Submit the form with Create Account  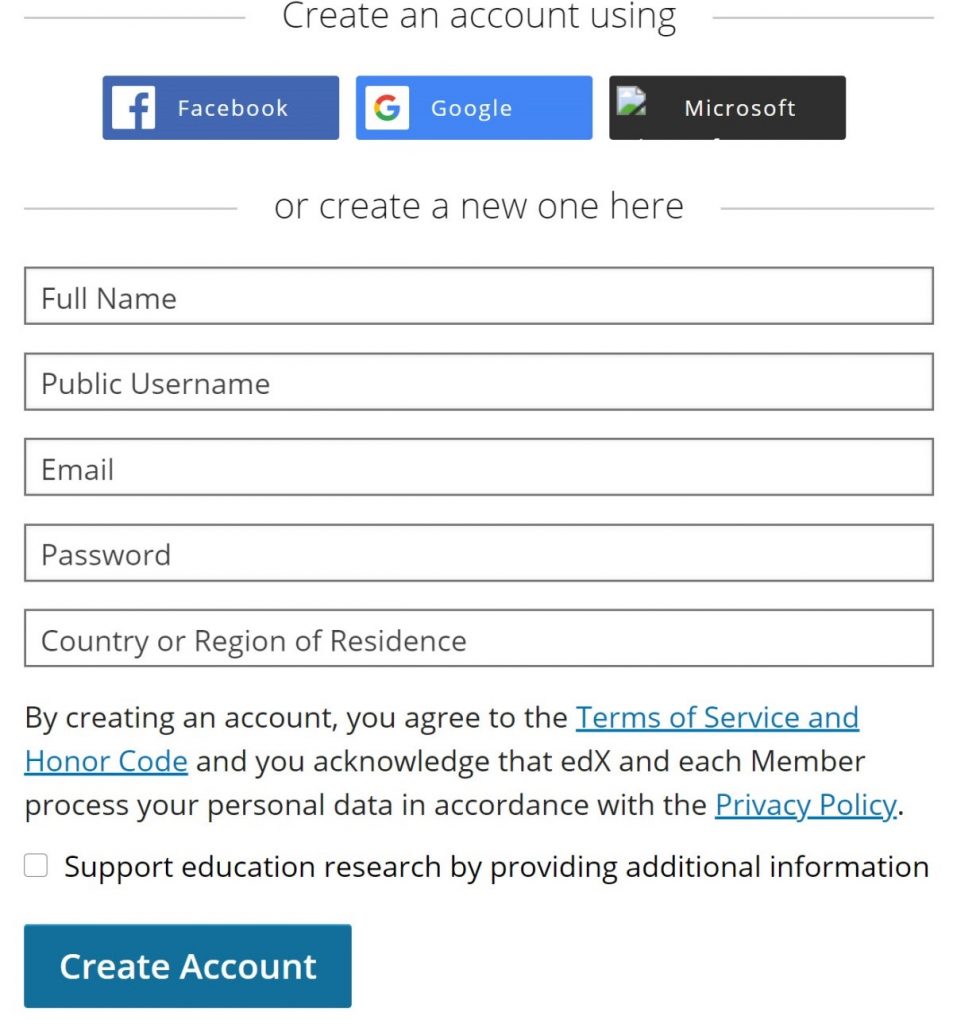[x=187, y=966]
